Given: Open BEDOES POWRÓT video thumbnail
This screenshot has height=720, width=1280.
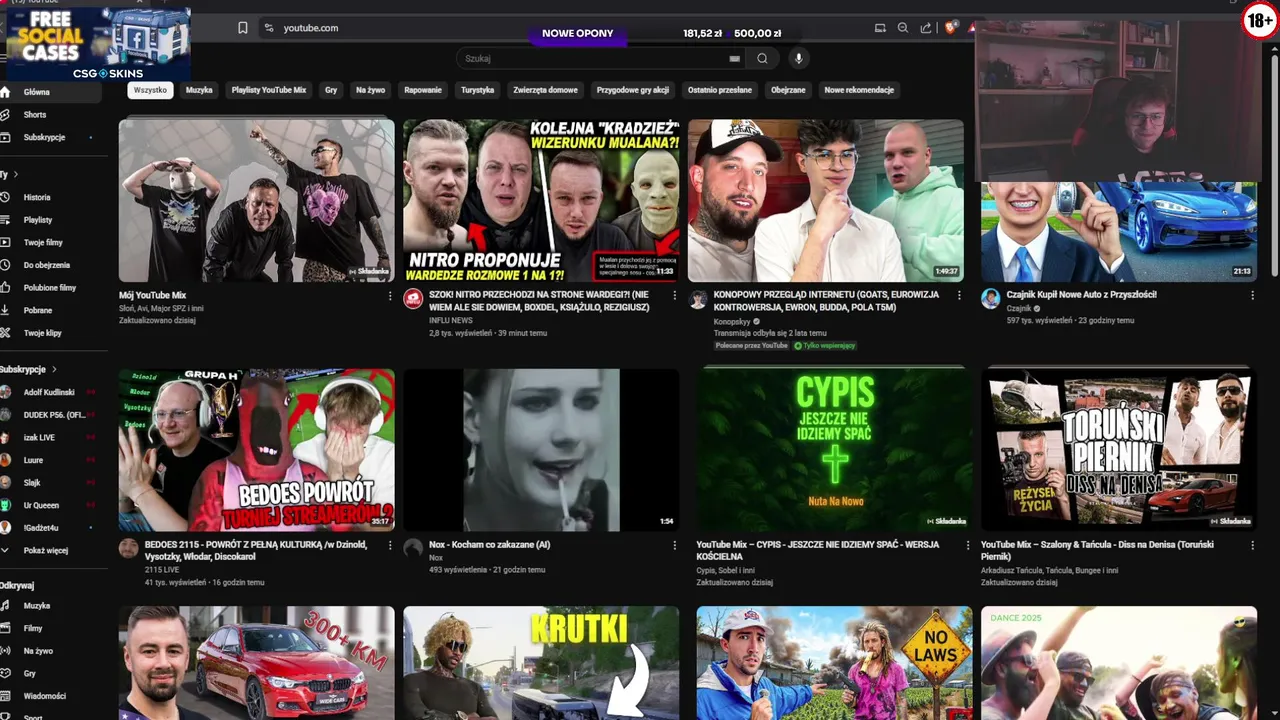Looking at the screenshot, I should (x=257, y=451).
